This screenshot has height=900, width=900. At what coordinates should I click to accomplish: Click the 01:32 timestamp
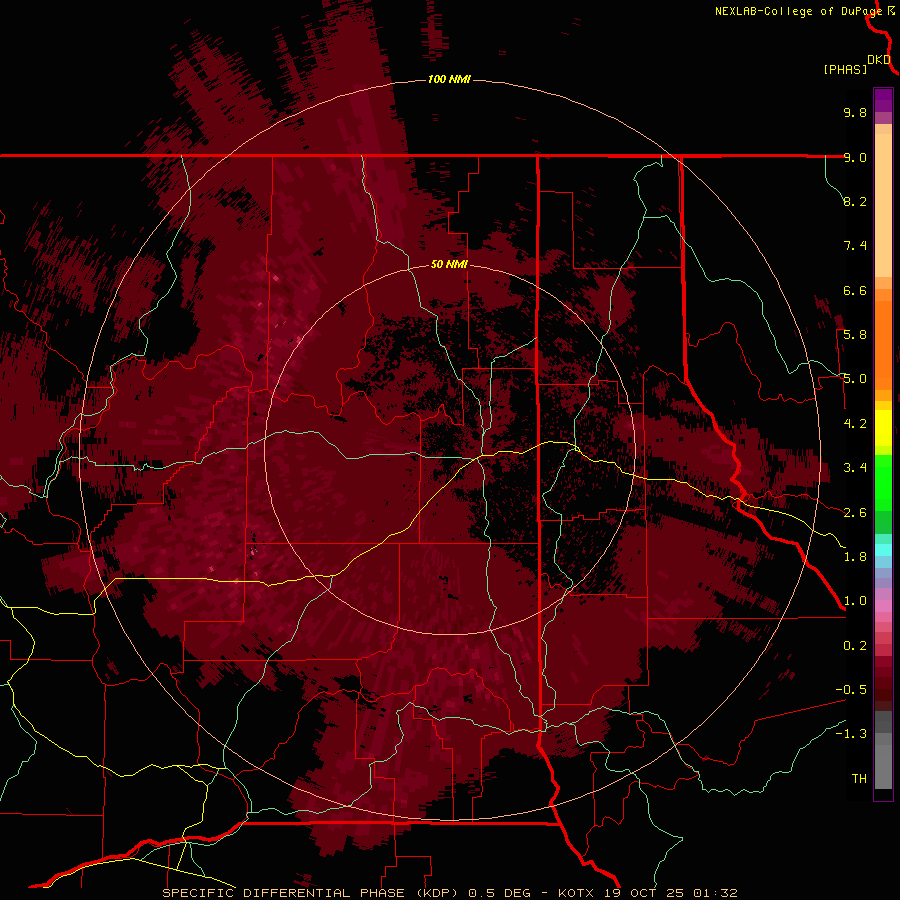click(x=714, y=893)
